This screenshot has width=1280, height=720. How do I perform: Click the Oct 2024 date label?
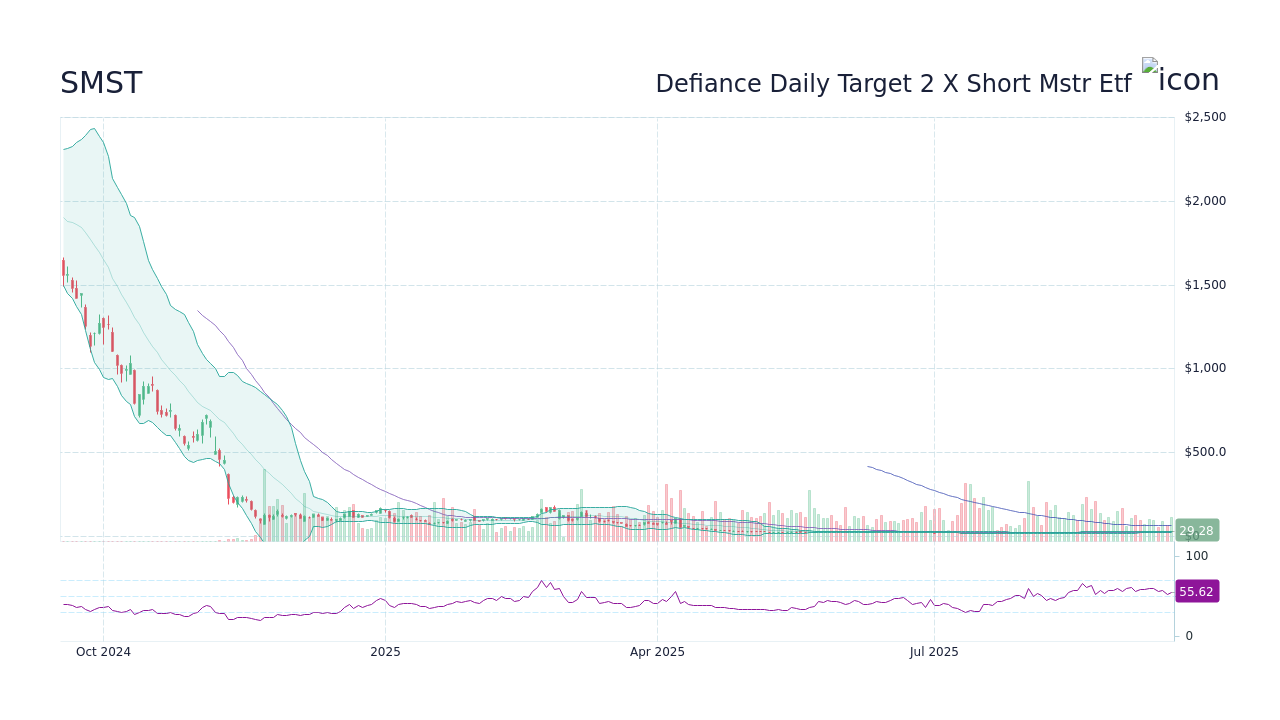[104, 652]
